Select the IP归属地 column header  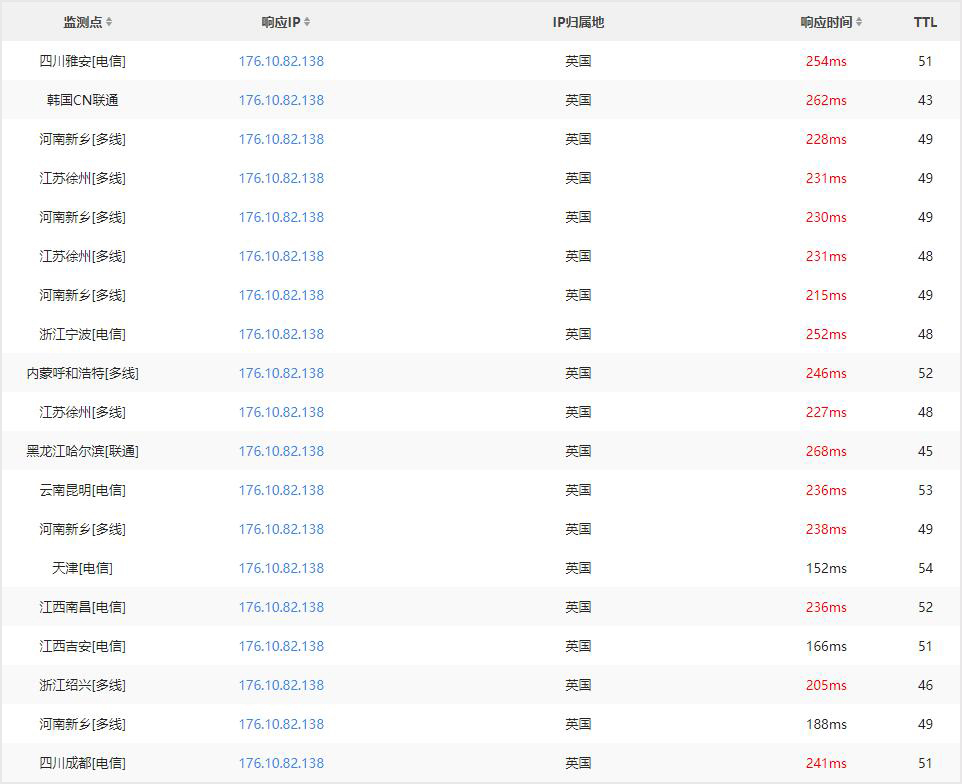(x=578, y=22)
